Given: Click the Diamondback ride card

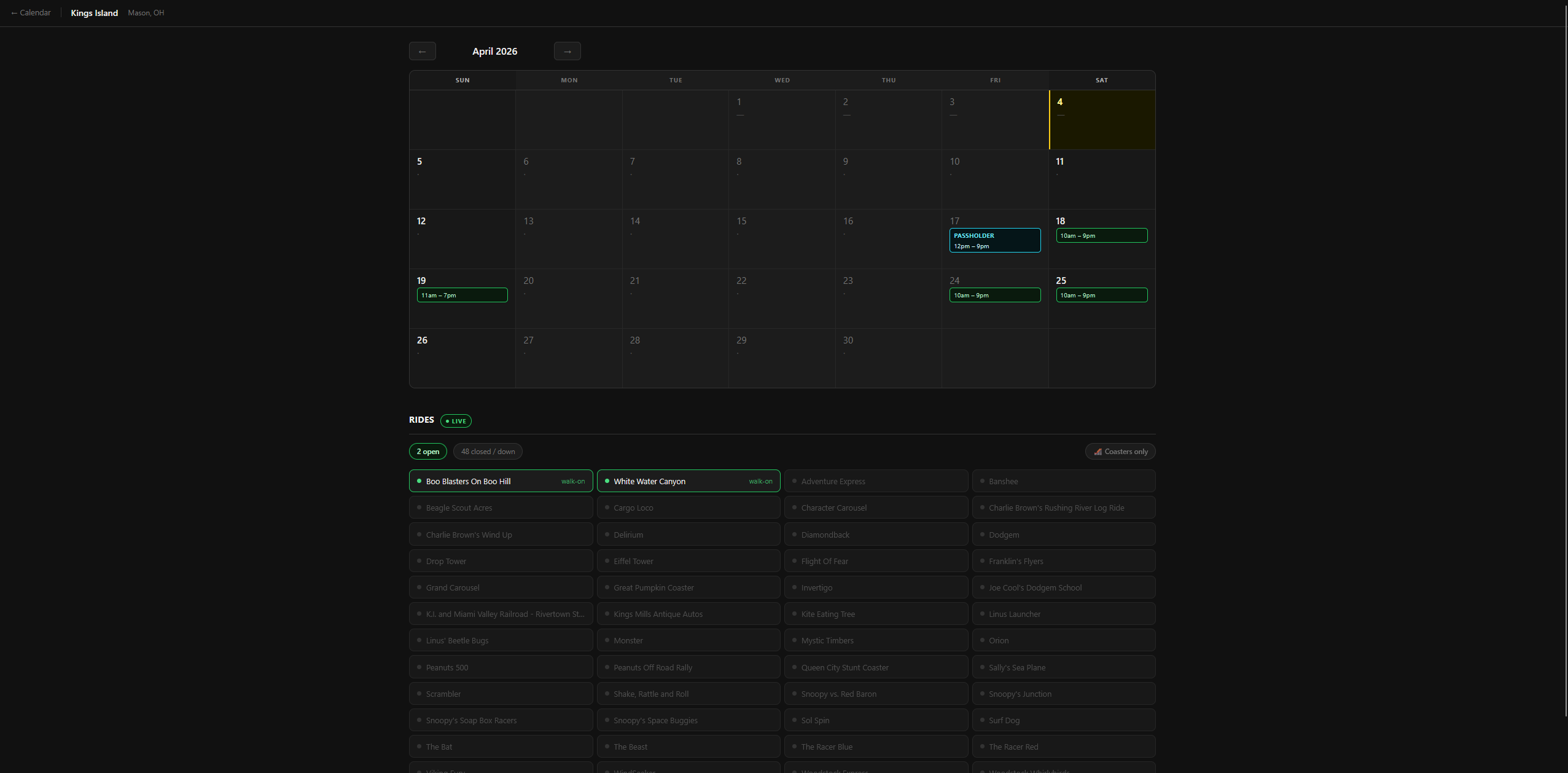Looking at the screenshot, I should pos(875,535).
